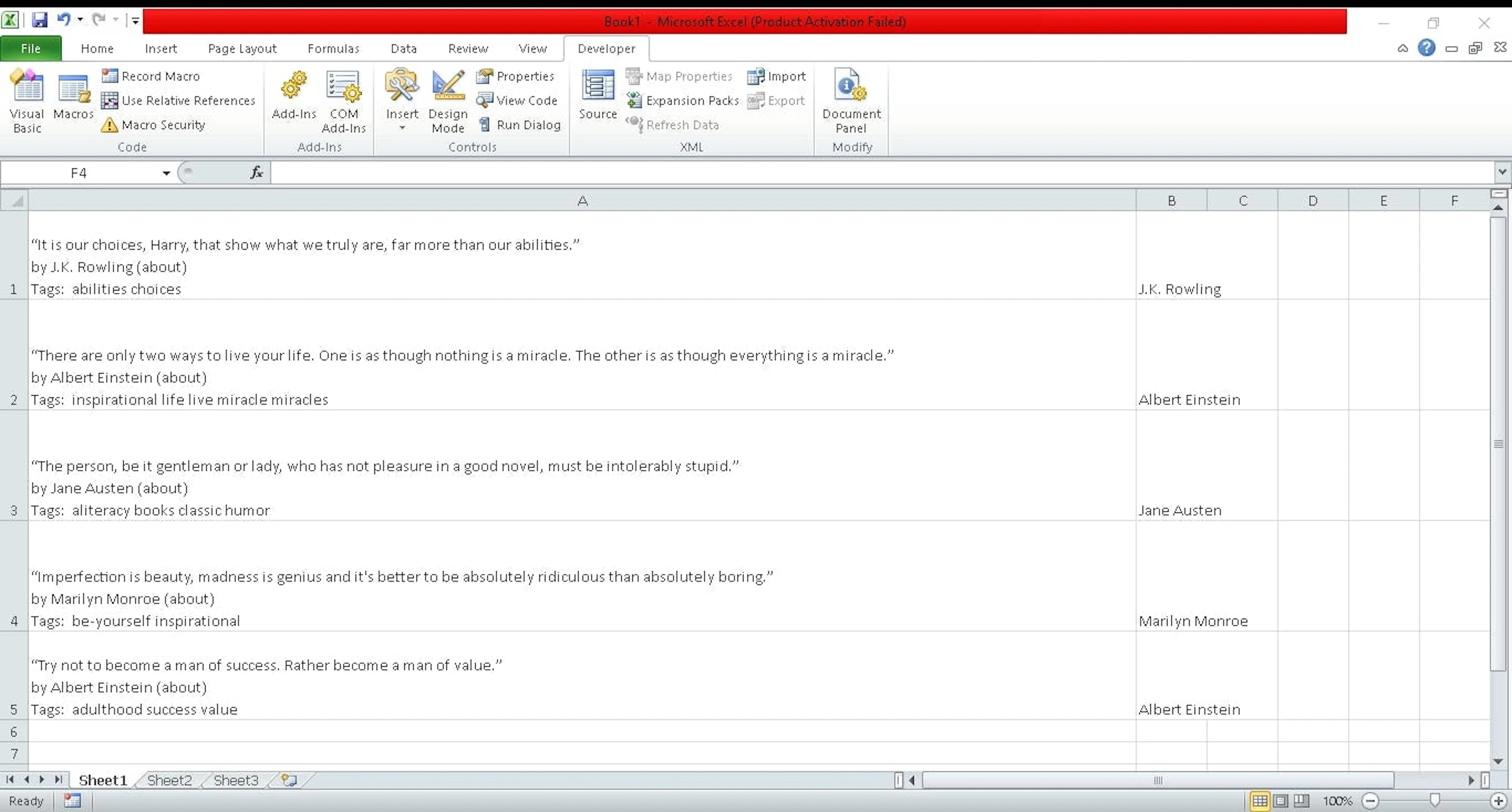
Task: Click View Code
Action: tap(517, 100)
